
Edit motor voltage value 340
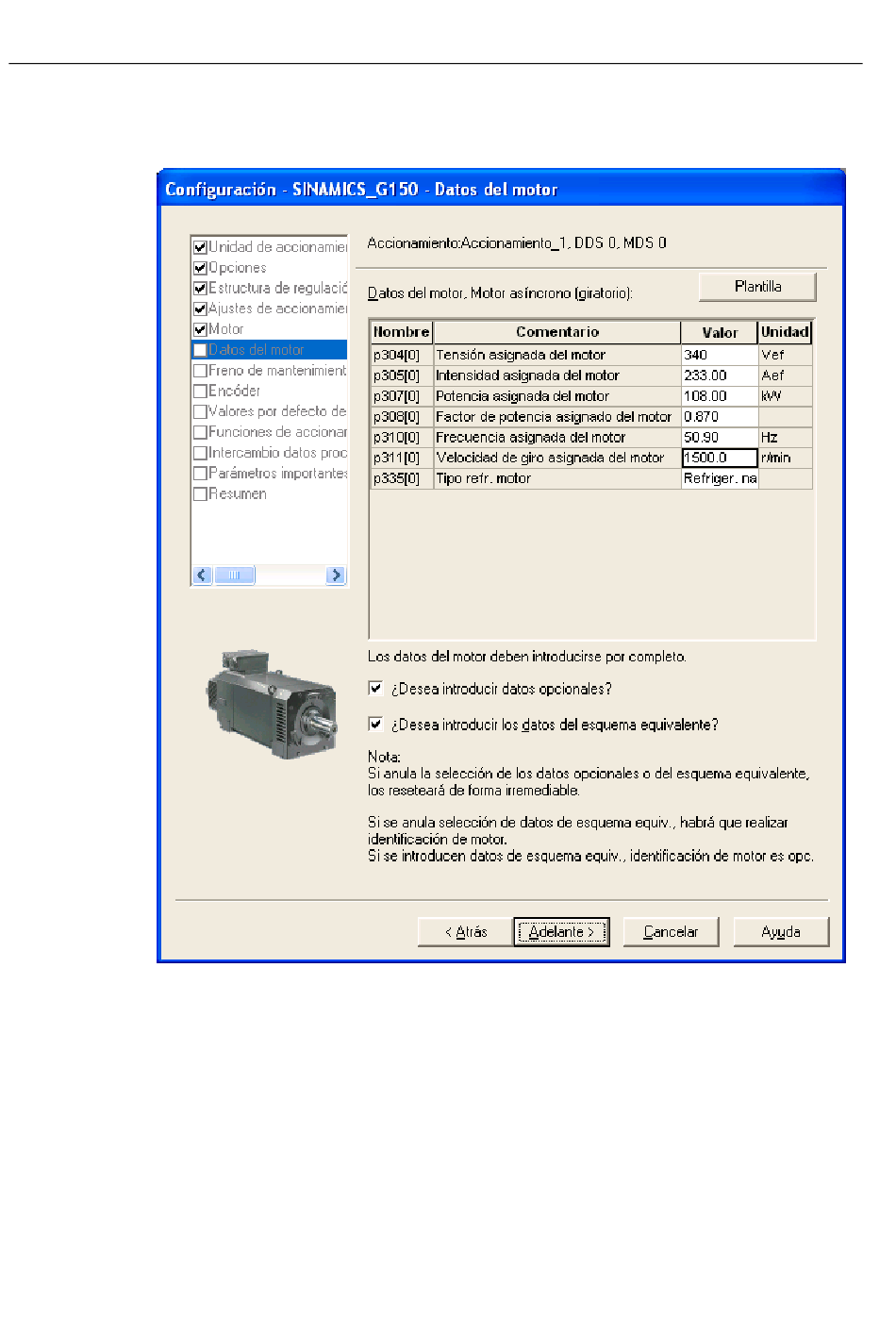tap(720, 355)
